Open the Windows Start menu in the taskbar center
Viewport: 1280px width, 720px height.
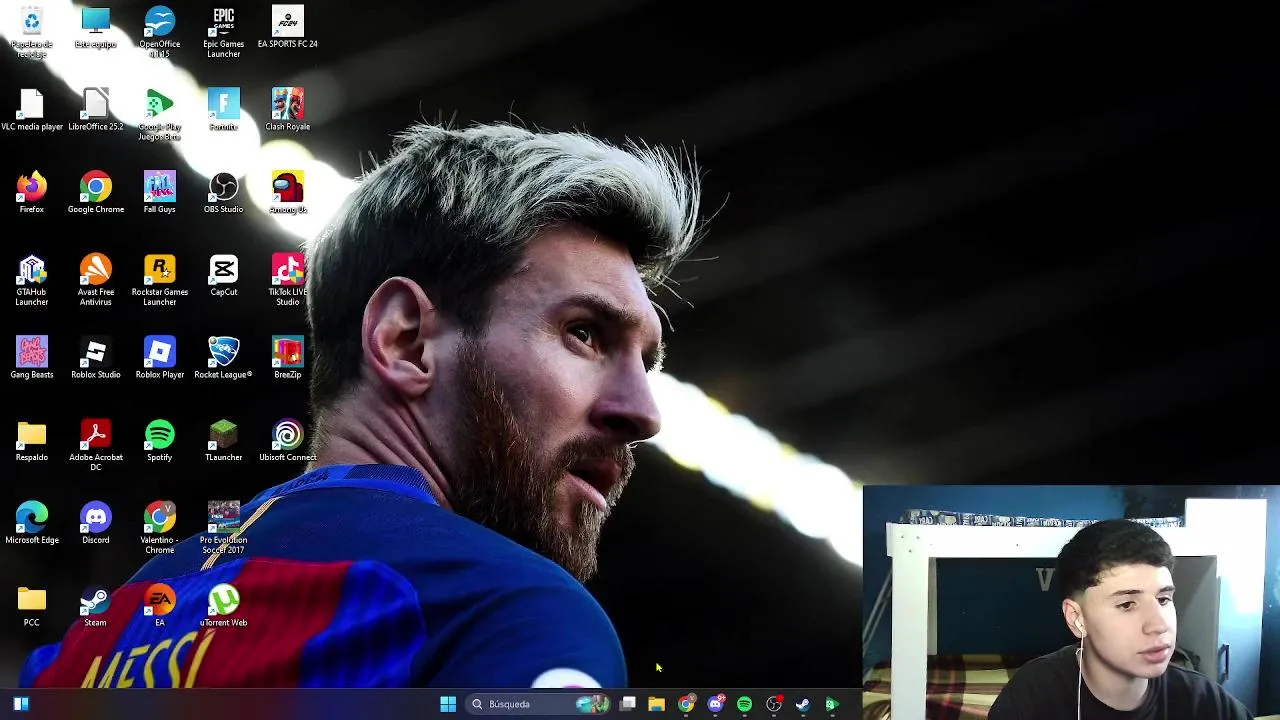coord(448,704)
